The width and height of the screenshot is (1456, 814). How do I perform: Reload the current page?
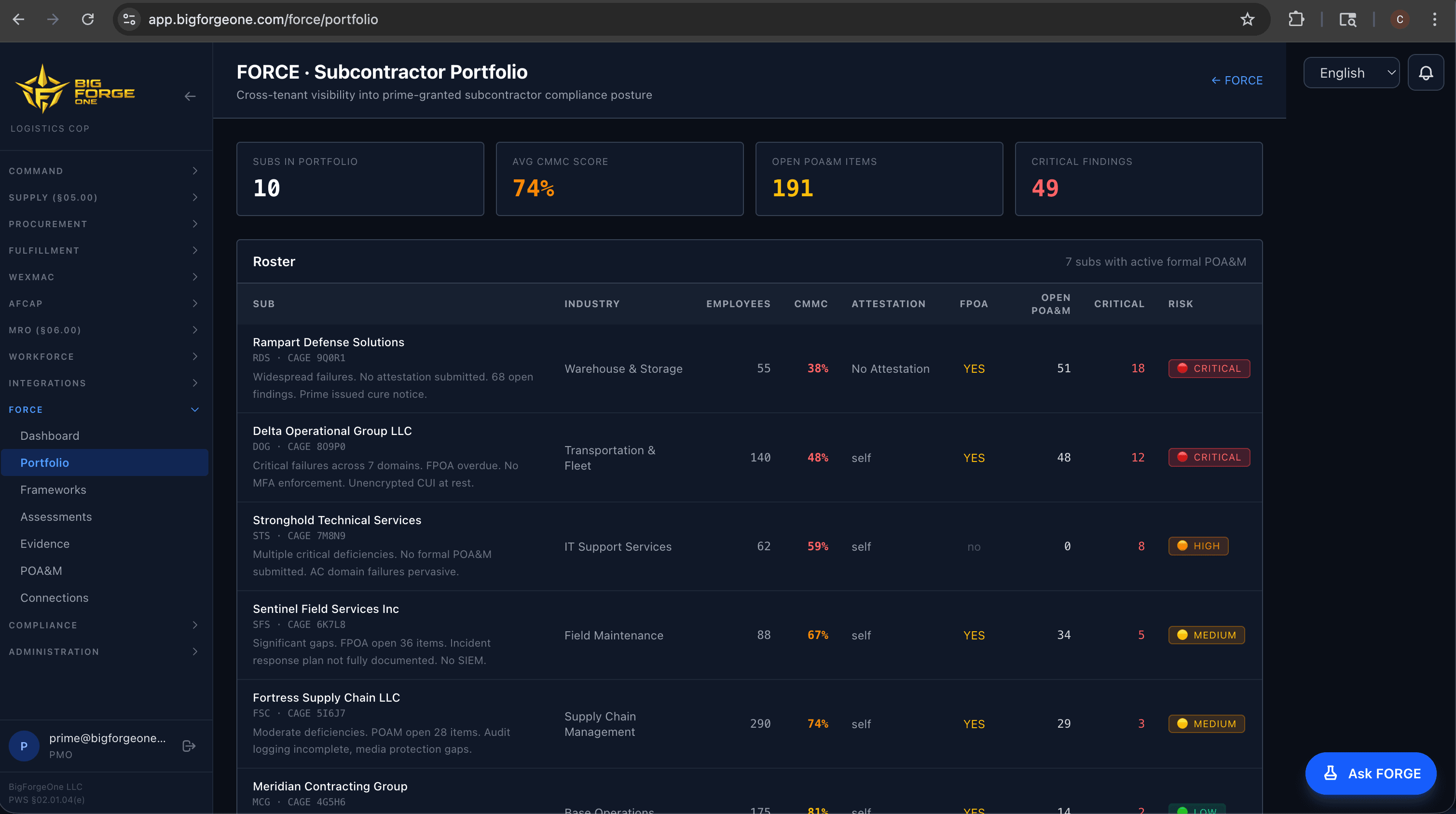tap(88, 19)
